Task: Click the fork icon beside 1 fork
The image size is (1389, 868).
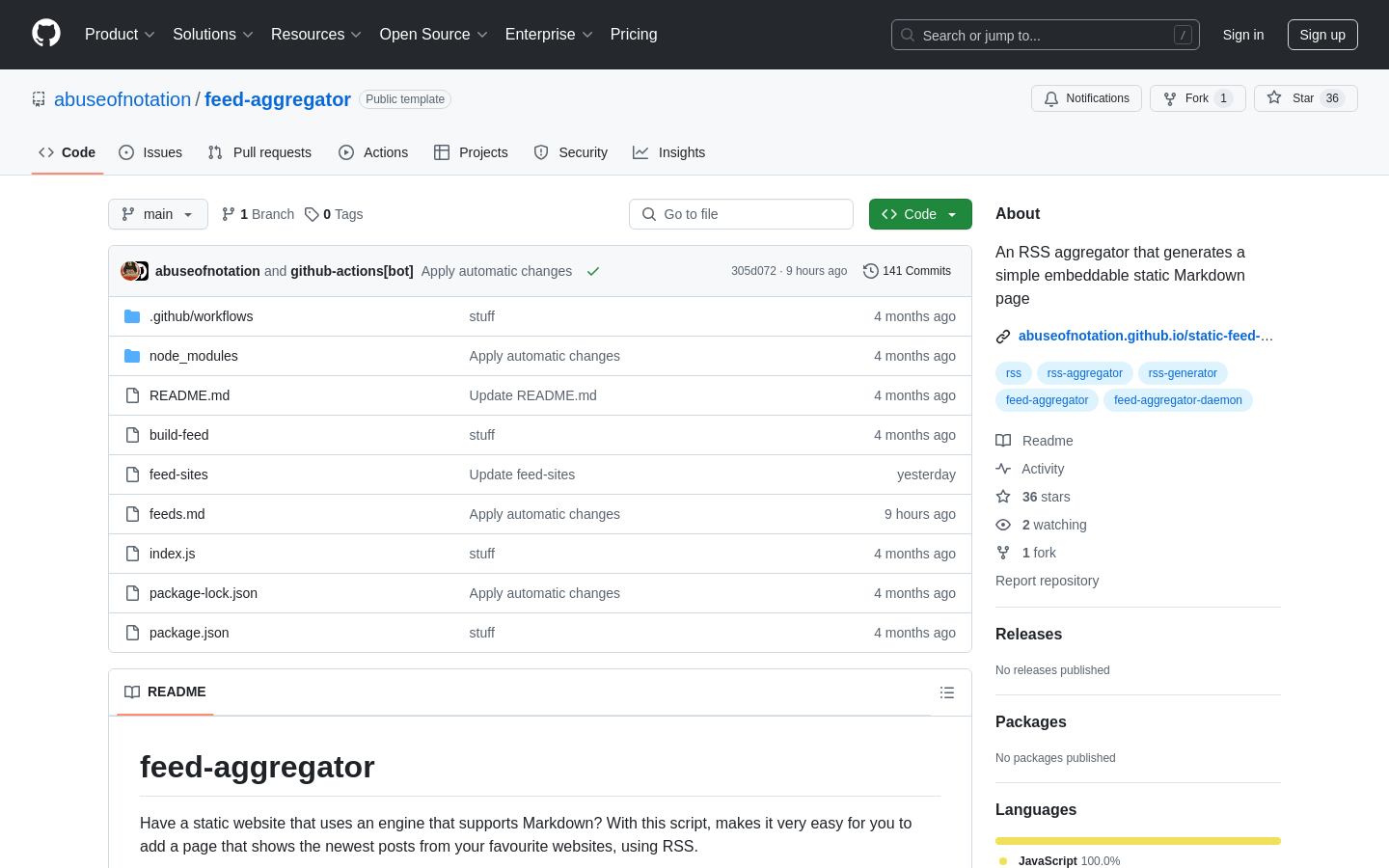Action: (1003, 553)
